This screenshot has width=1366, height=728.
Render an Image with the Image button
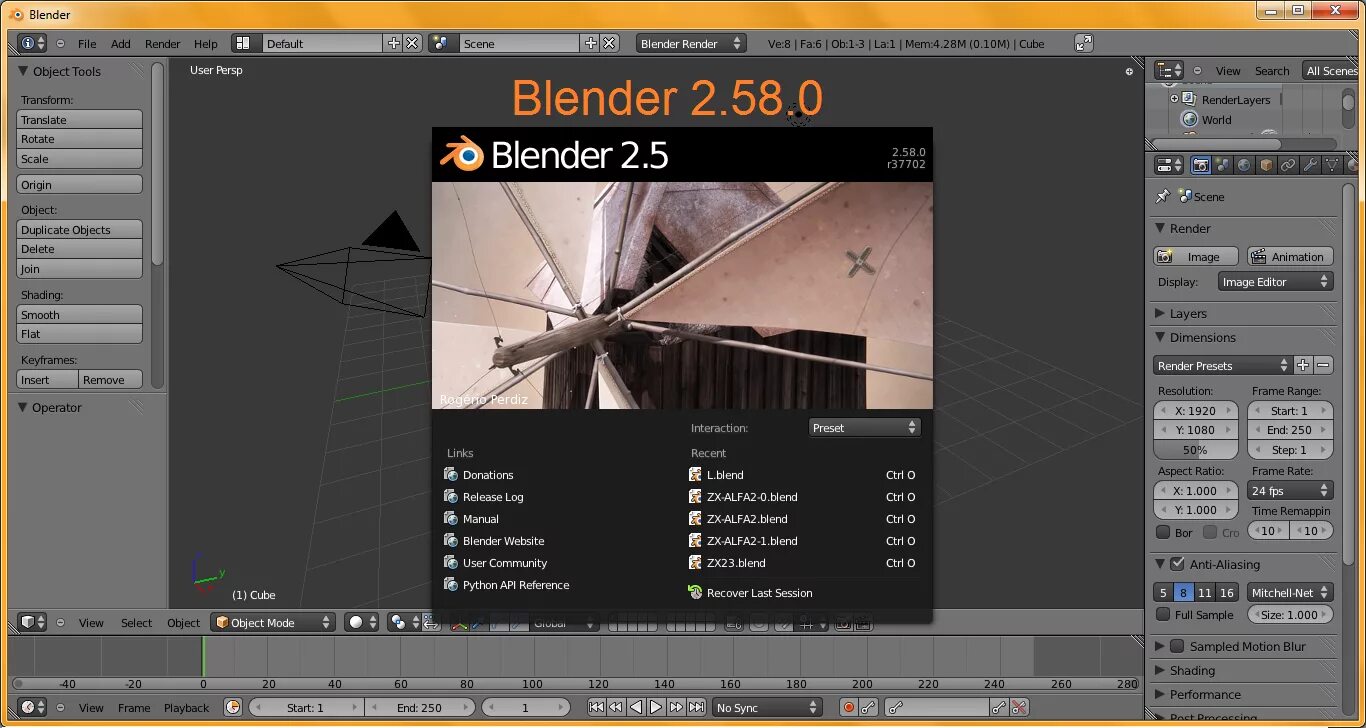(1196, 257)
